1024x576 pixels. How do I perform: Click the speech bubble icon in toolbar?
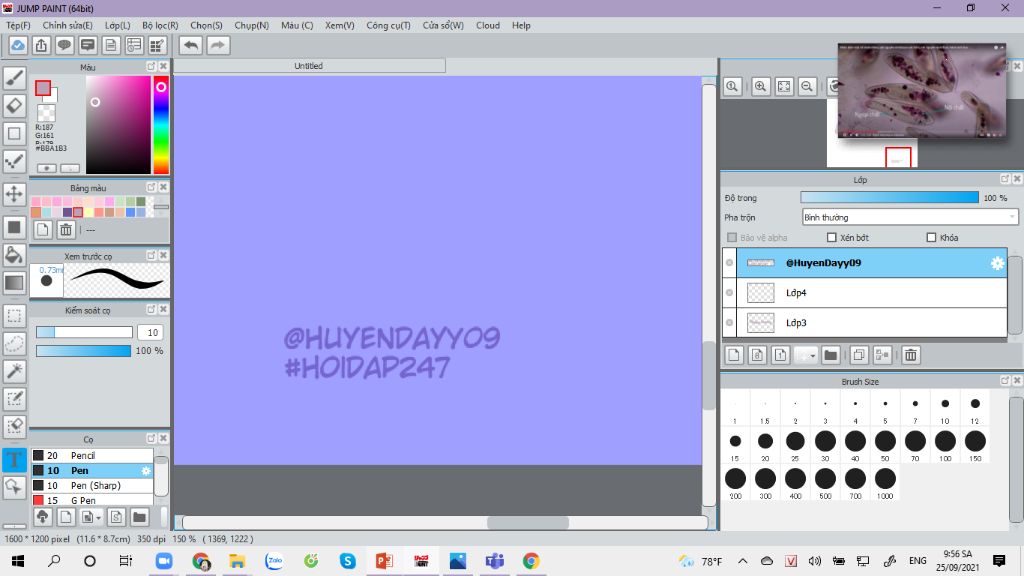point(64,45)
